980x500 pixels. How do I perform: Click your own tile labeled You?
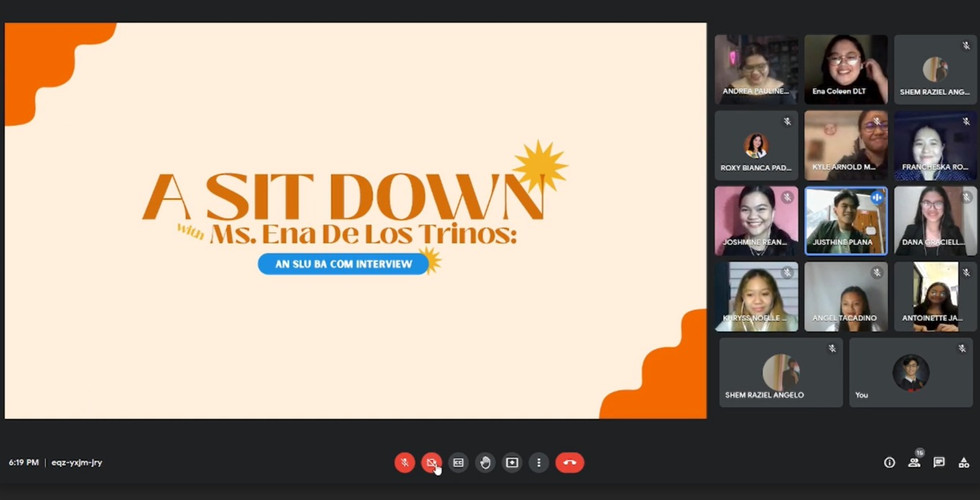click(911, 372)
